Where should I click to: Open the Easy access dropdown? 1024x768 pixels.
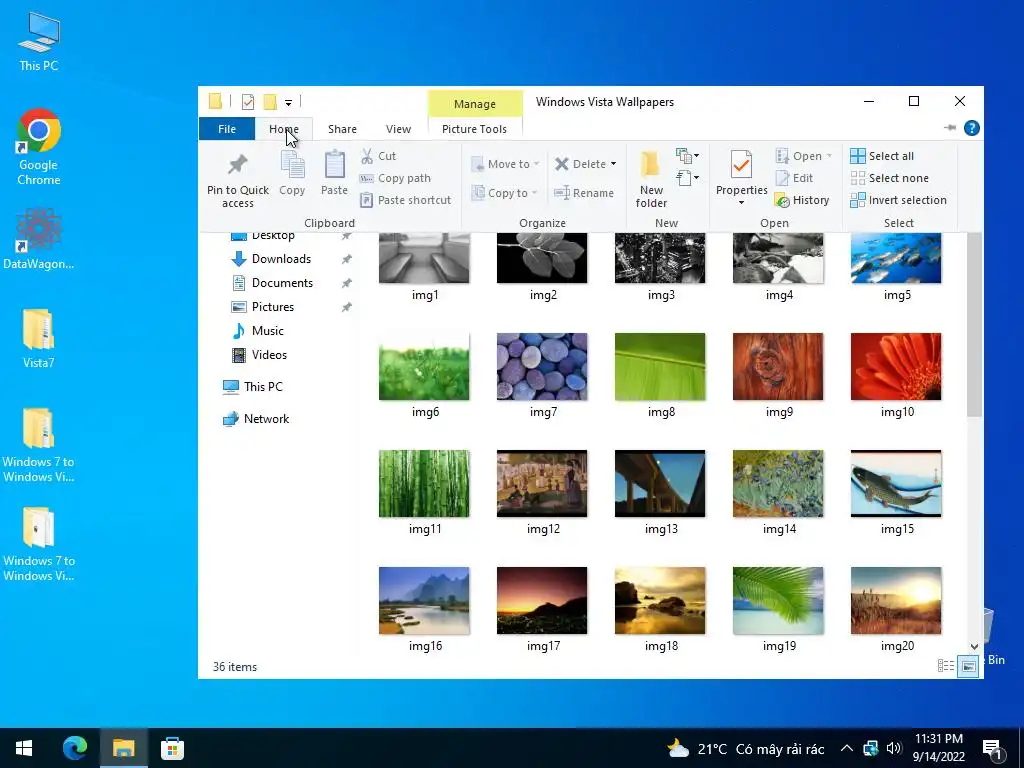click(687, 178)
